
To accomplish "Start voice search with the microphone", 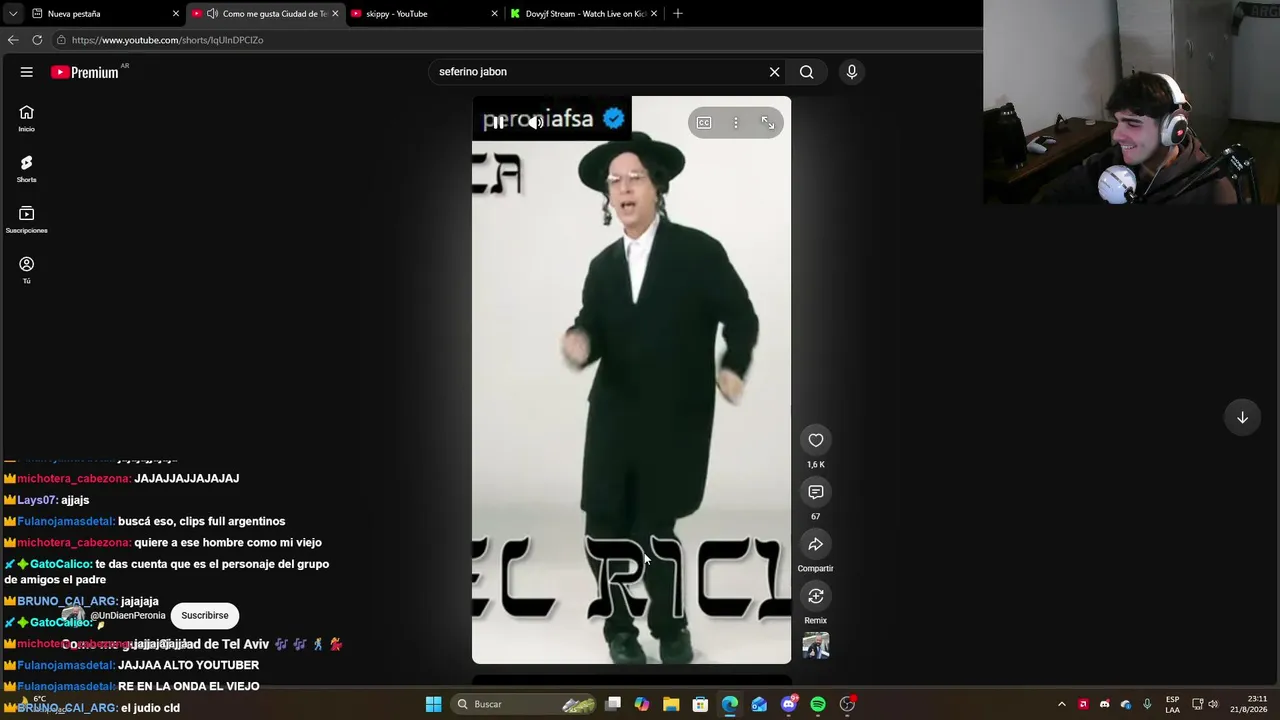I will (852, 72).
